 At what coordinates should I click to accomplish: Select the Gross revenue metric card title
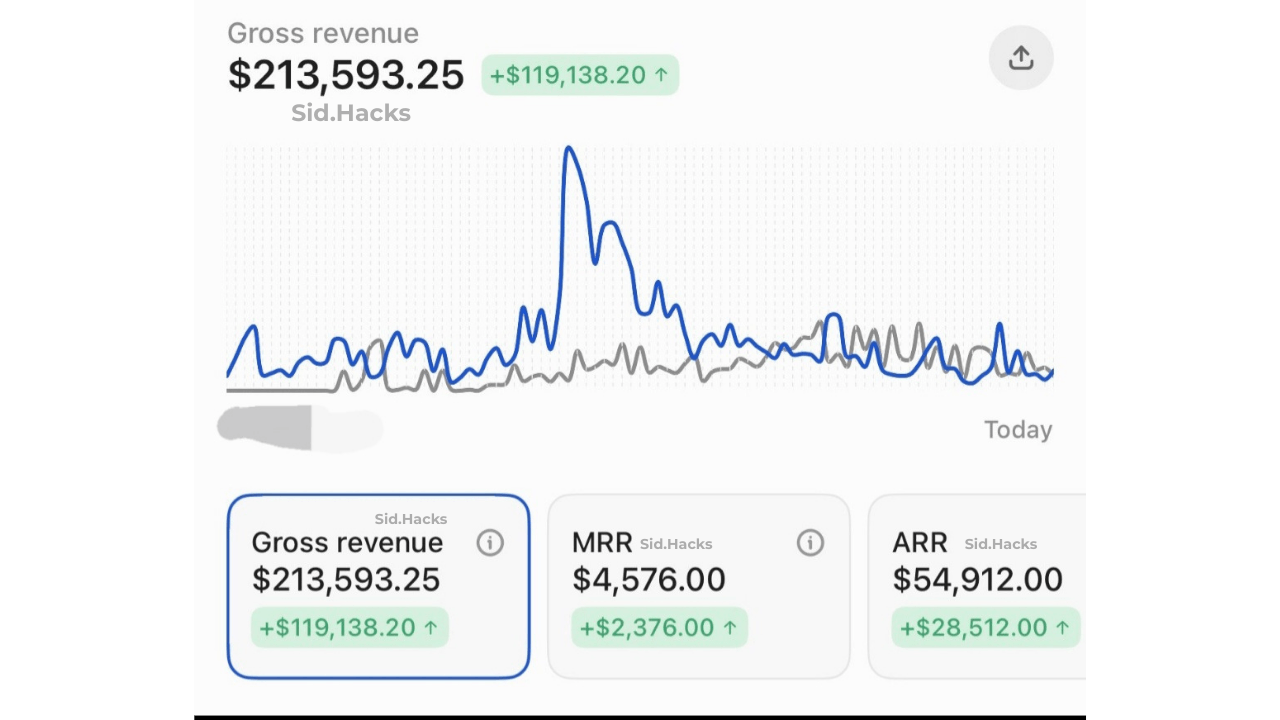347,543
